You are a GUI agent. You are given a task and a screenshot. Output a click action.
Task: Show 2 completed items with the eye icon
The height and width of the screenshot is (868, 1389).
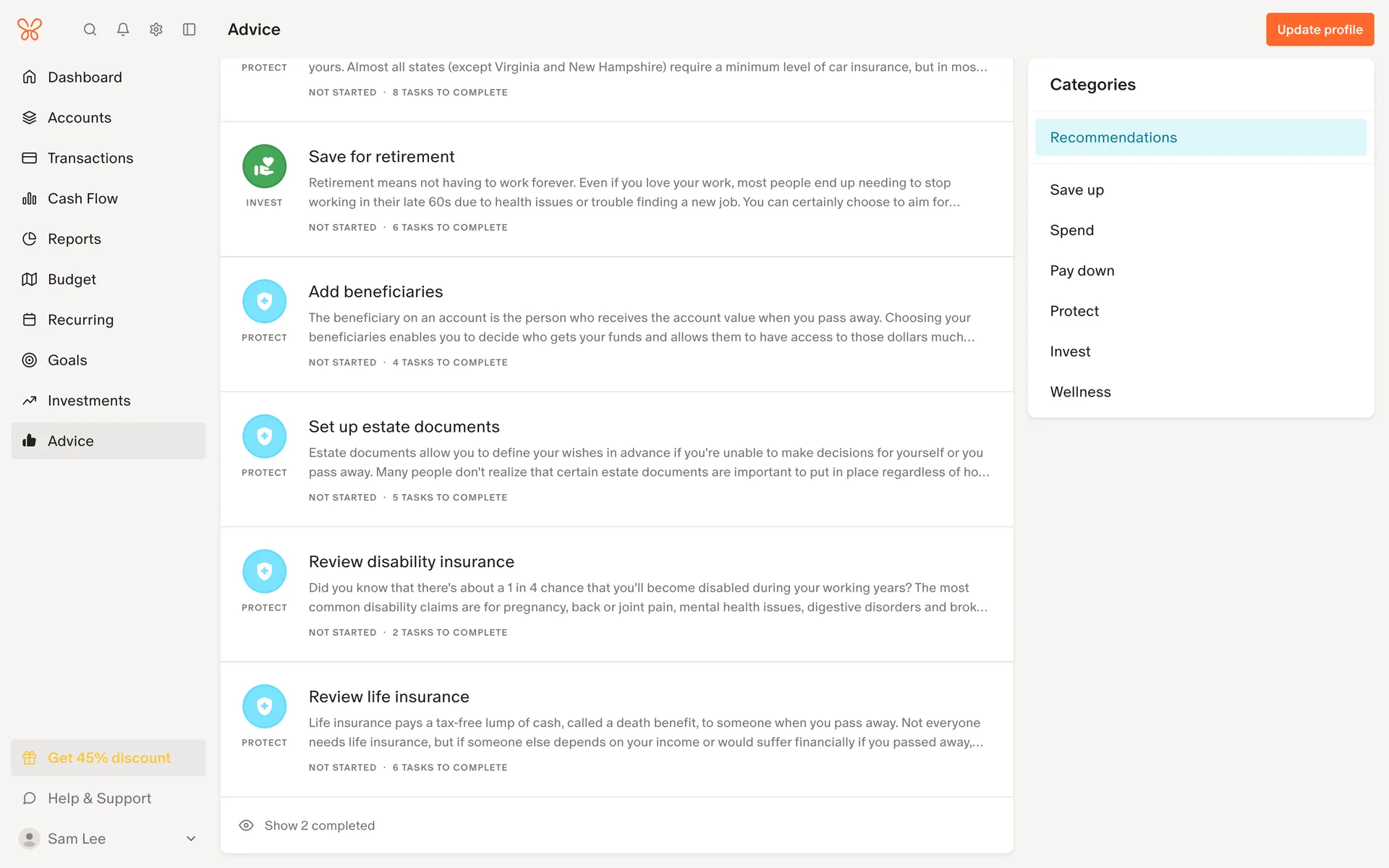[246, 825]
